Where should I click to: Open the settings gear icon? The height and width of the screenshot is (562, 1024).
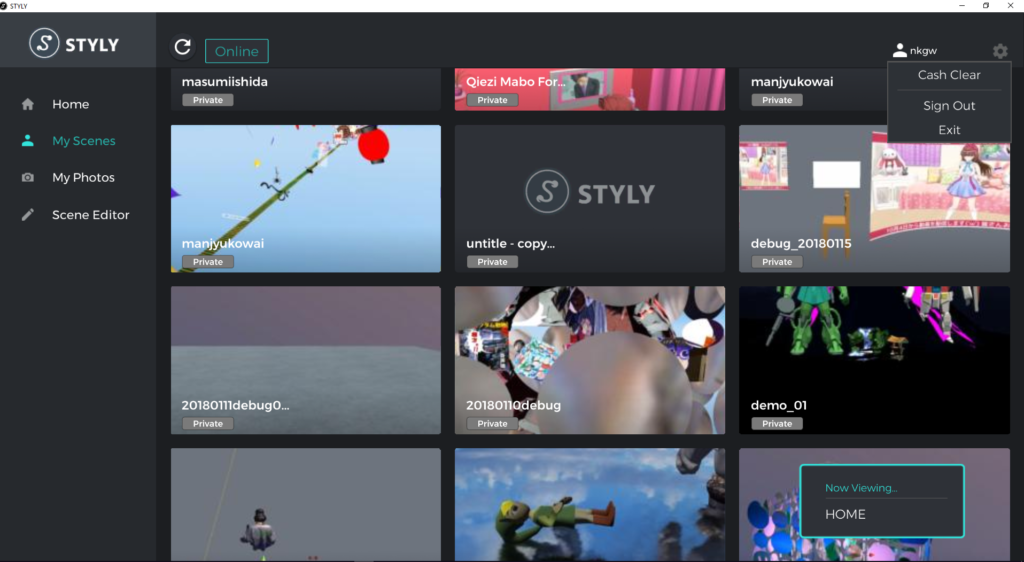(x=1000, y=51)
